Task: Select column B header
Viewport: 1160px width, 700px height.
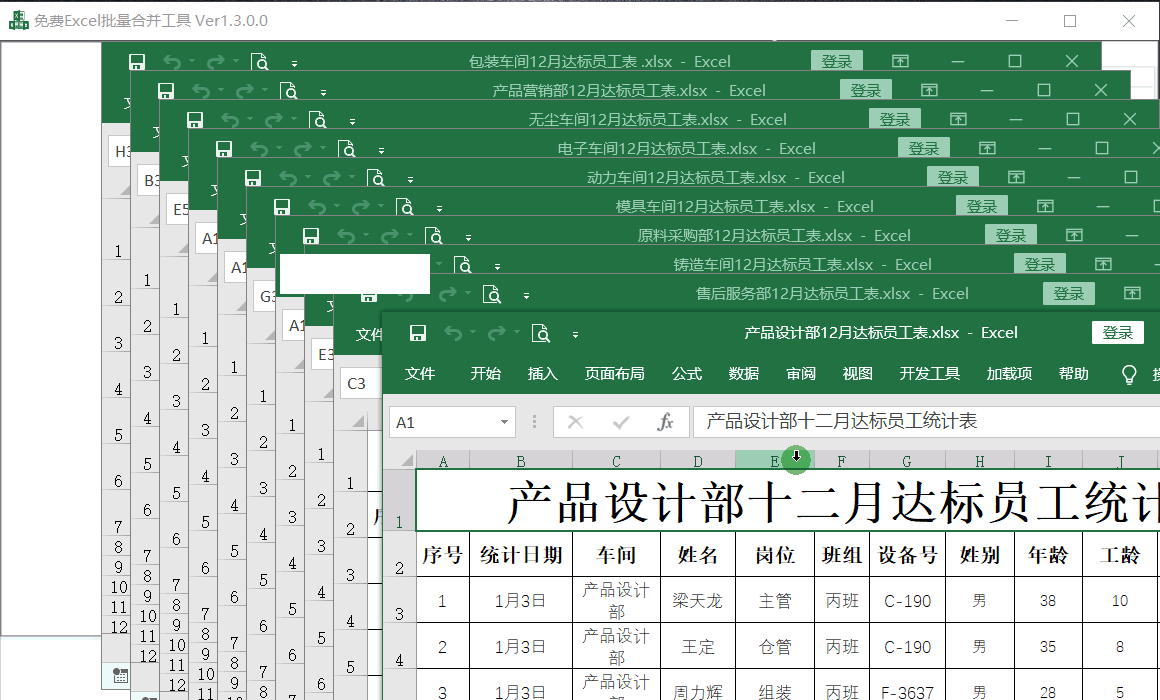Action: 521,460
